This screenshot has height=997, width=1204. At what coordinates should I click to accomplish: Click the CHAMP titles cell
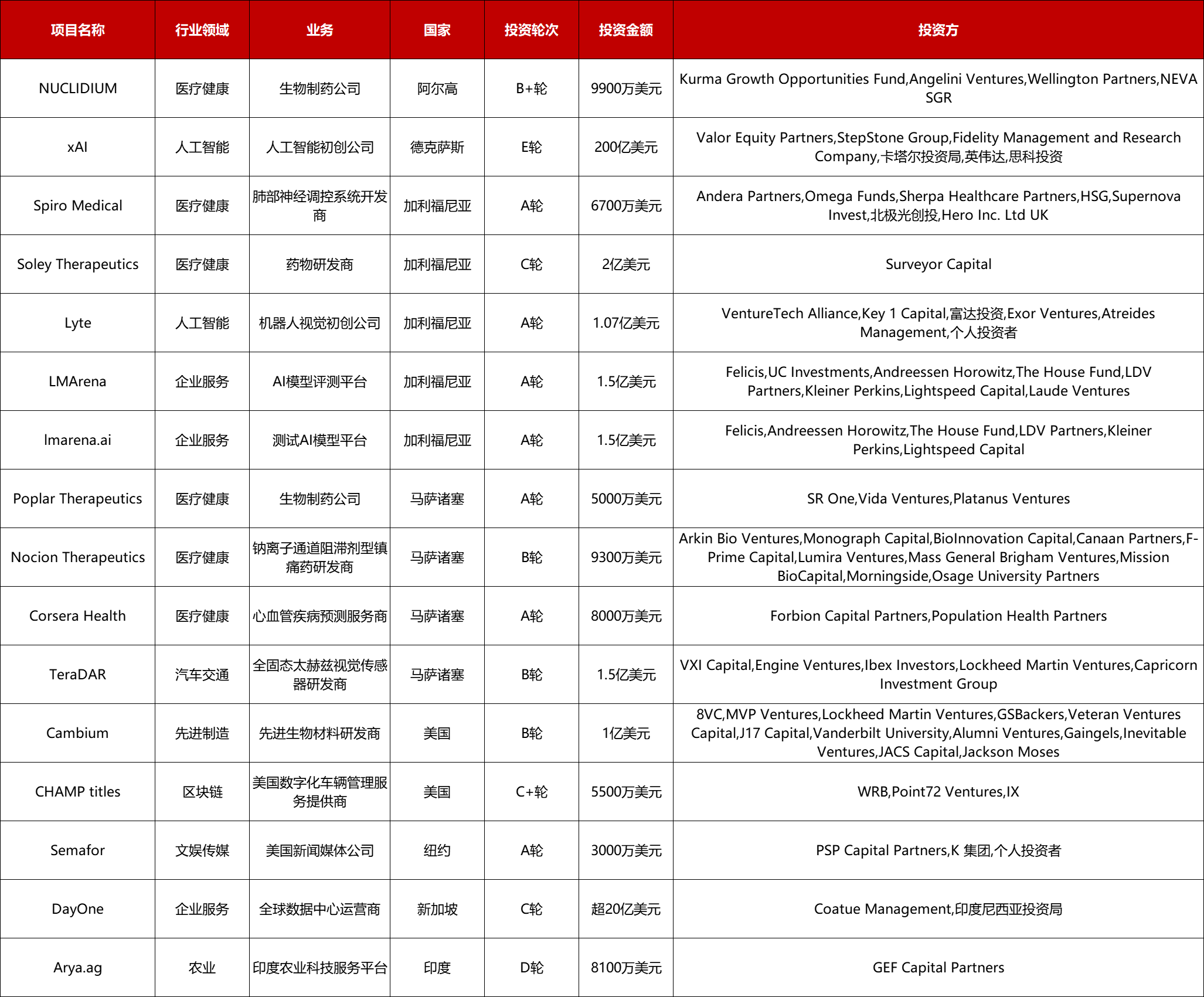click(77, 792)
